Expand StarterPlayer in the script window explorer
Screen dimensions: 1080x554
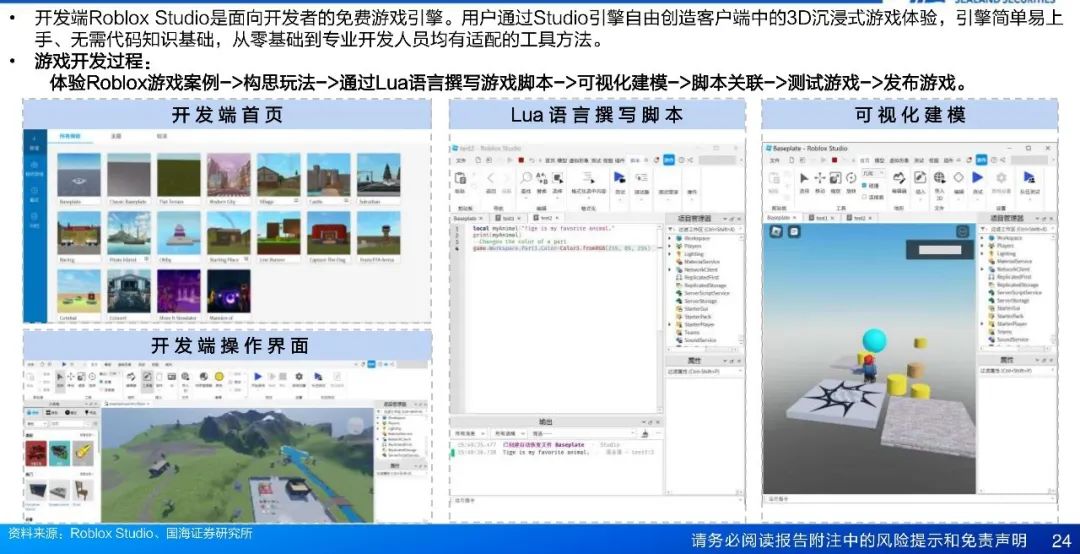tap(669, 324)
